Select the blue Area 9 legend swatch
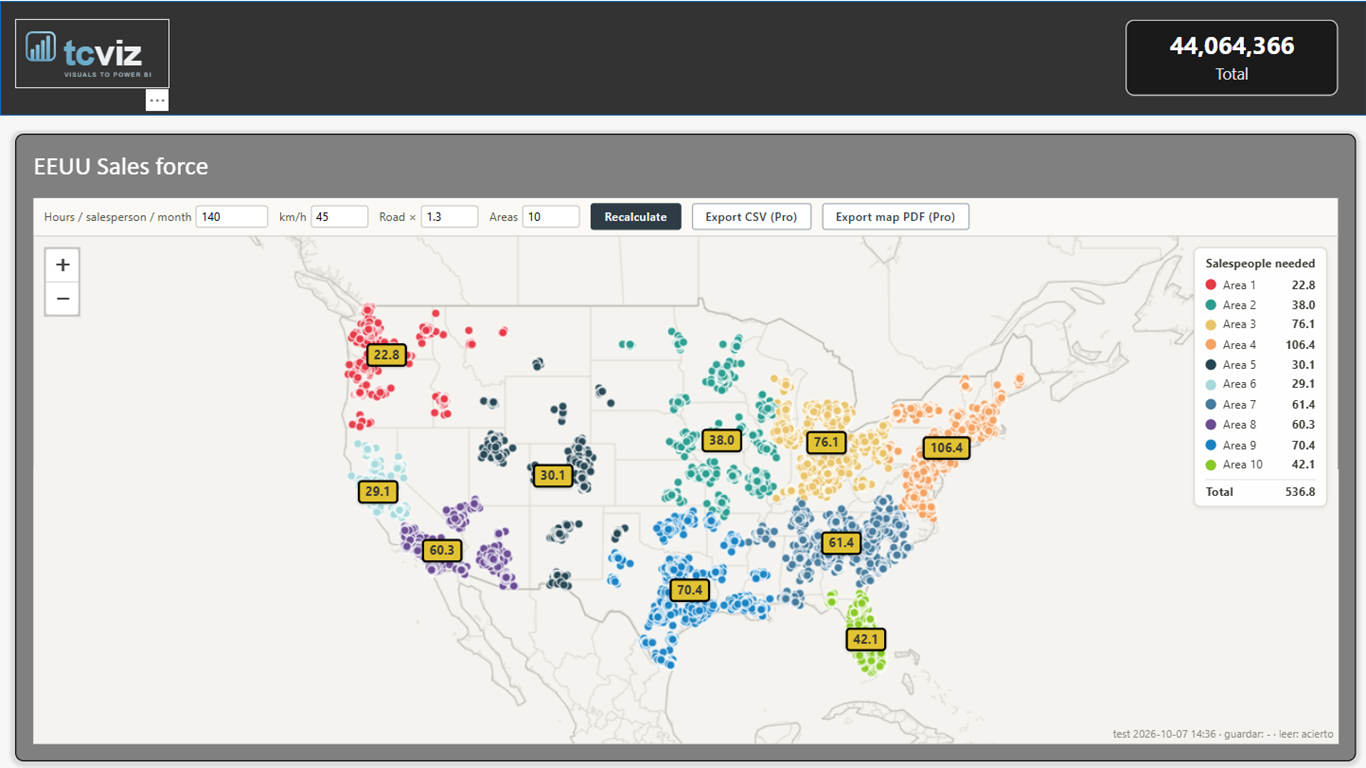The width and height of the screenshot is (1366, 768). [1211, 445]
